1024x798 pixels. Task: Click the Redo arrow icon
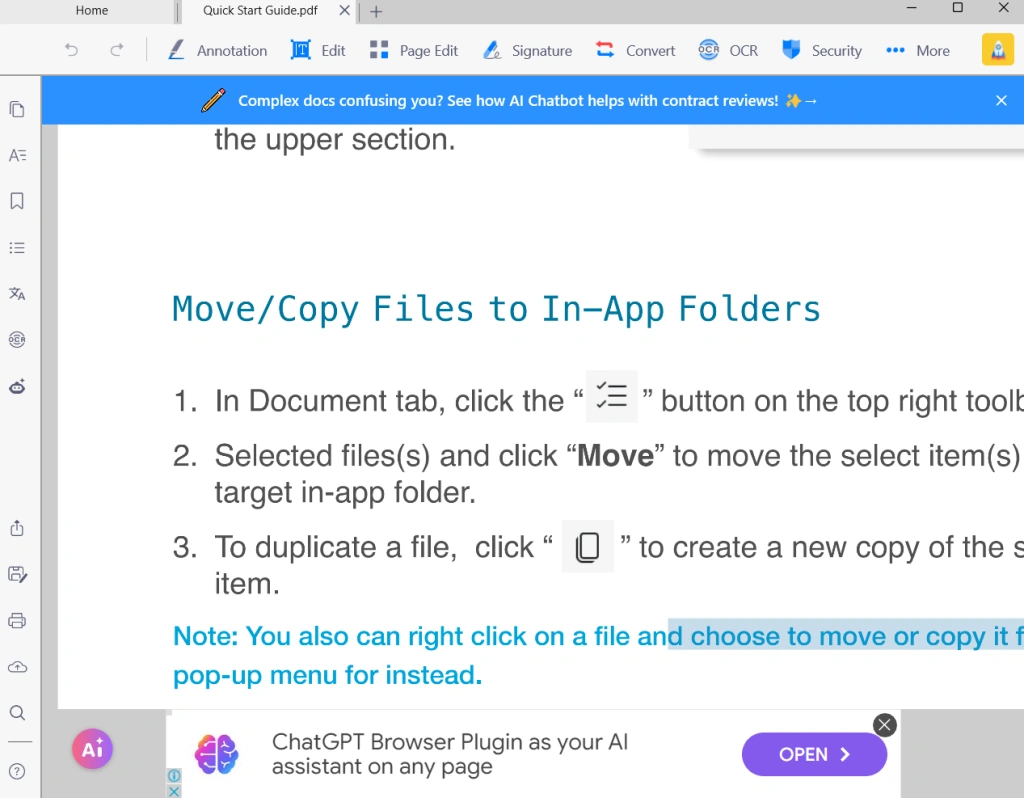click(116, 50)
